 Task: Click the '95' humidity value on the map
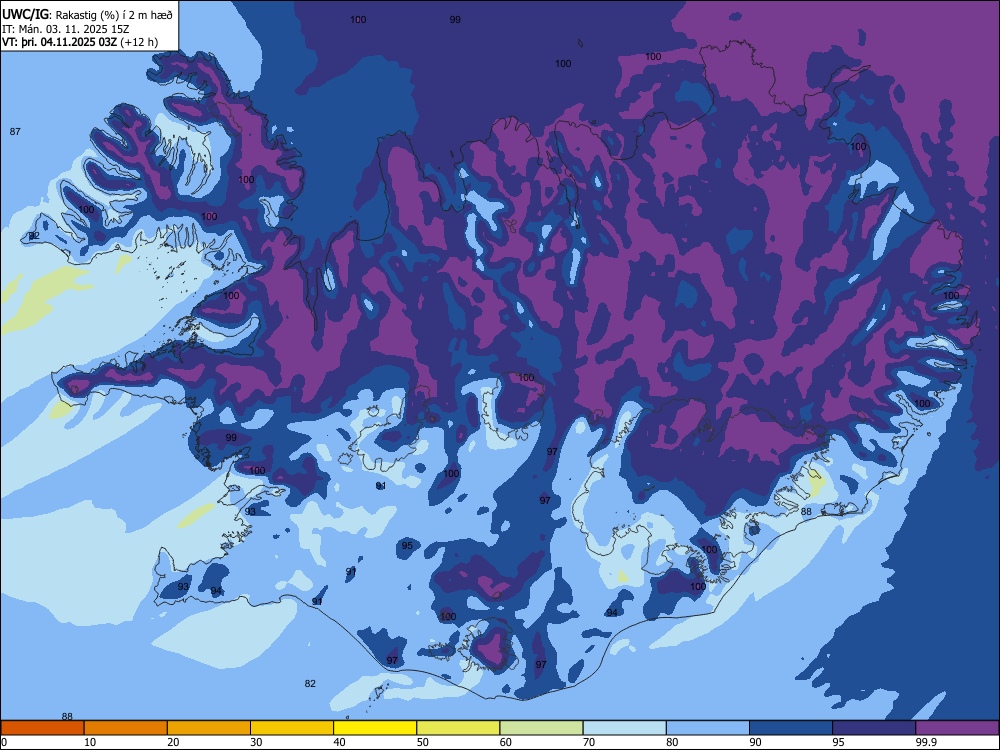(407, 545)
